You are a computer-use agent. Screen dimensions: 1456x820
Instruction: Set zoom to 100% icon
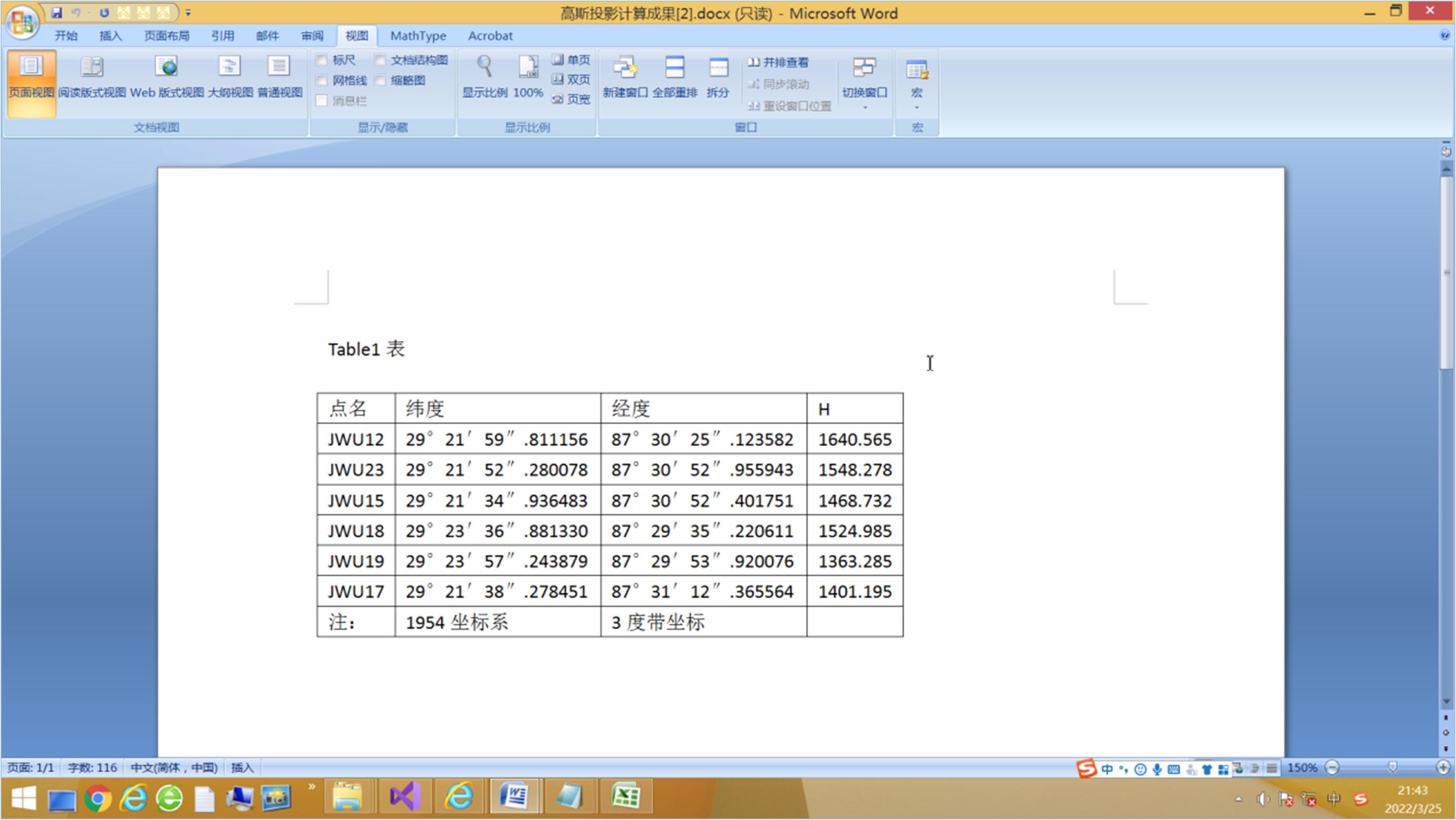[x=528, y=67]
